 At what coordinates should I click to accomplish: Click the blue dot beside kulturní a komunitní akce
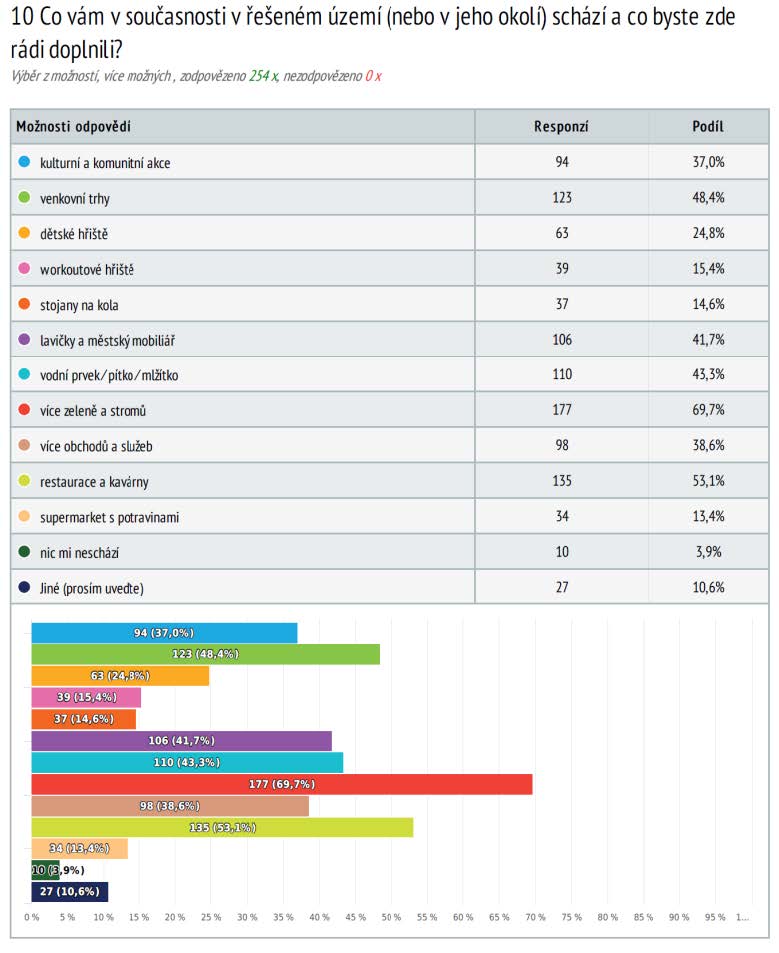pyautogui.click(x=24, y=161)
